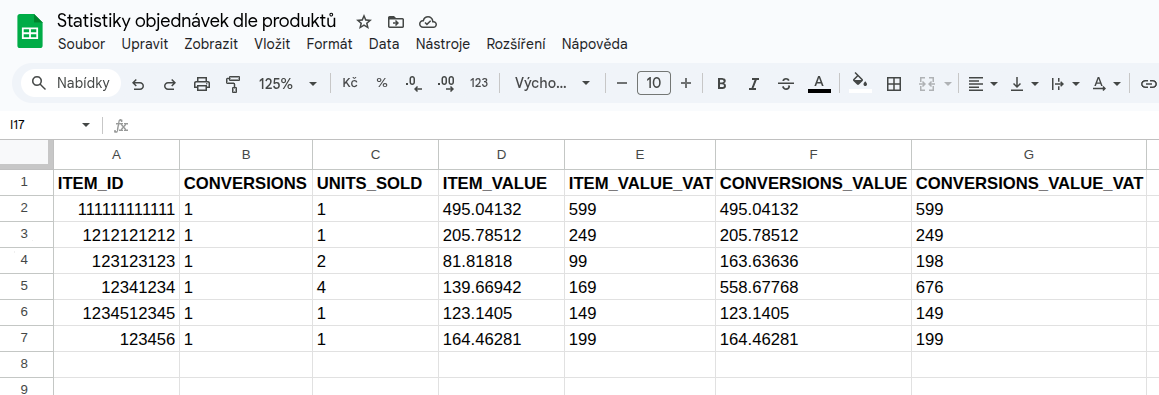Open the Nápověda menu

pos(594,44)
